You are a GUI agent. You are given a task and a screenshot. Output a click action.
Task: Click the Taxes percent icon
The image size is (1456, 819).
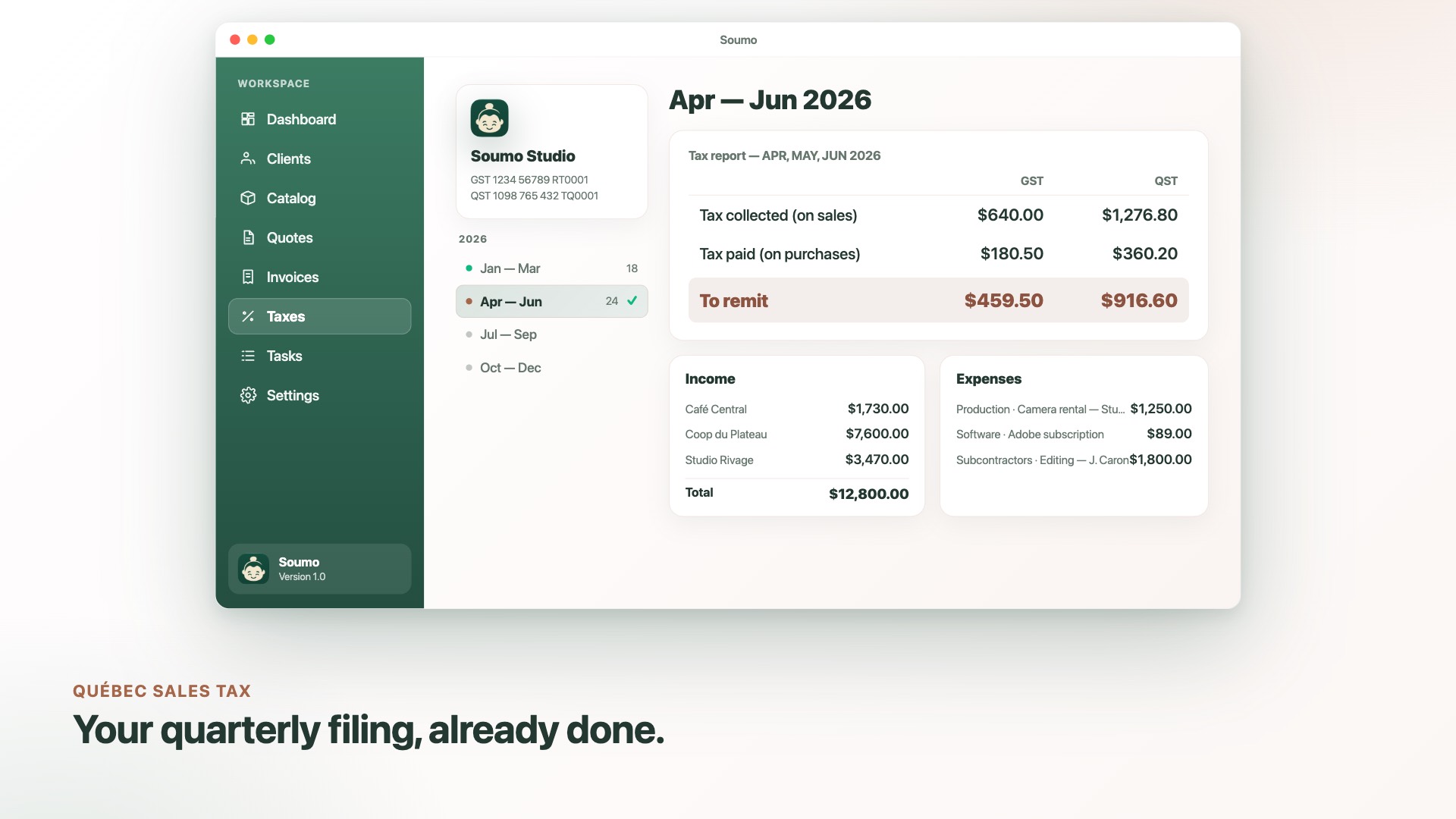(248, 316)
